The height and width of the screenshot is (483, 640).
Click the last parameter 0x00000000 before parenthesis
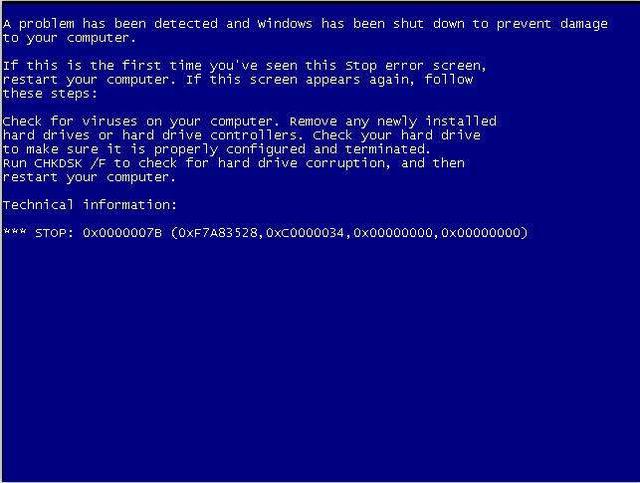click(x=480, y=233)
